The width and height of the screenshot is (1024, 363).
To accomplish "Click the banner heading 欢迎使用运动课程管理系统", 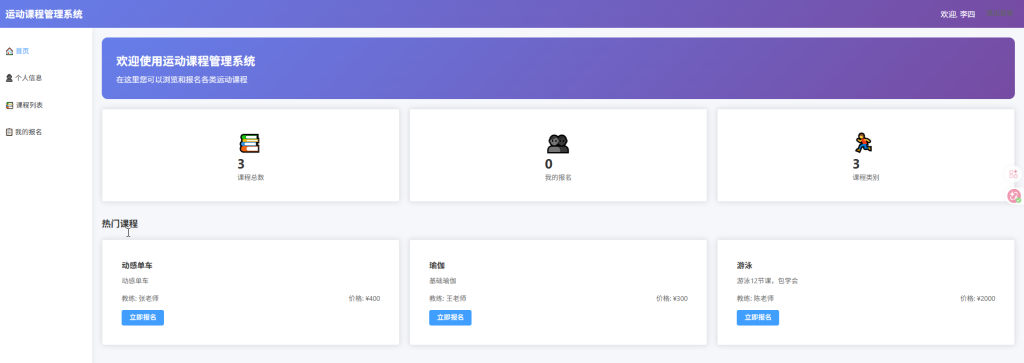I will [185, 61].
